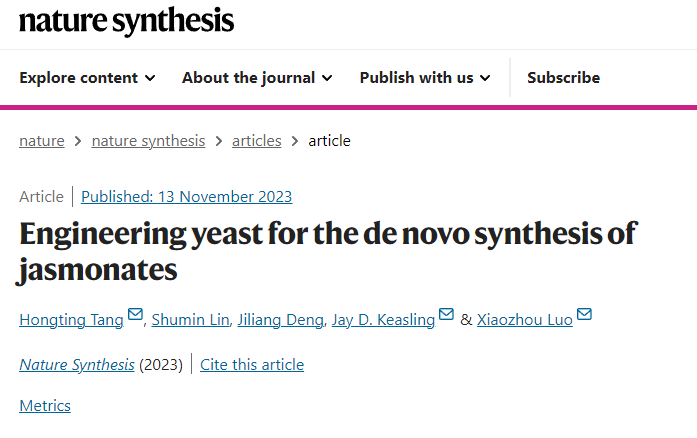
Task: Expand the Explore content dropdown
Action: [x=87, y=78]
